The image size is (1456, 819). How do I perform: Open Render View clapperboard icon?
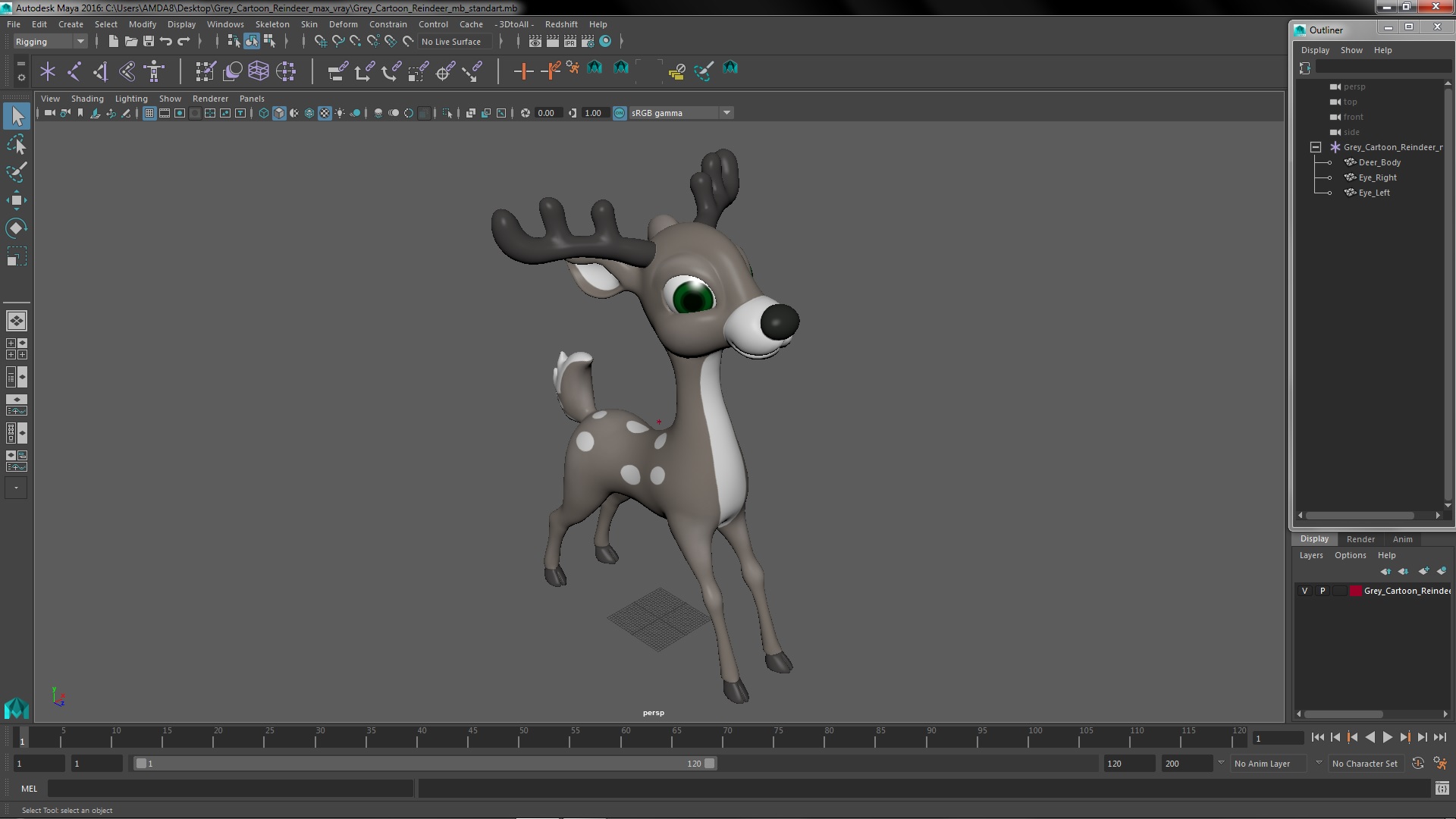pyautogui.click(x=535, y=41)
